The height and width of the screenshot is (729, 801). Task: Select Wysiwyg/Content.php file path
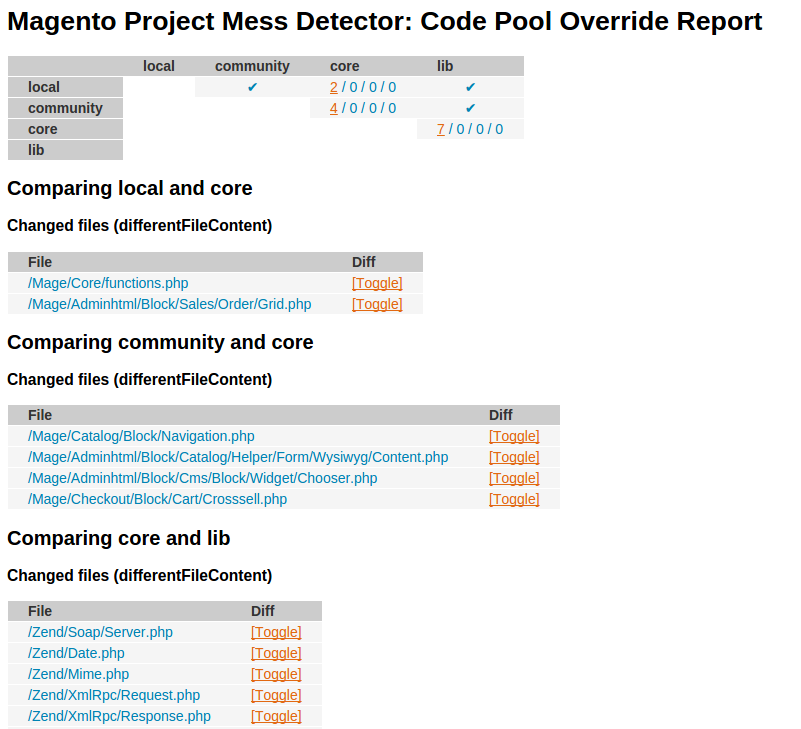click(x=238, y=457)
